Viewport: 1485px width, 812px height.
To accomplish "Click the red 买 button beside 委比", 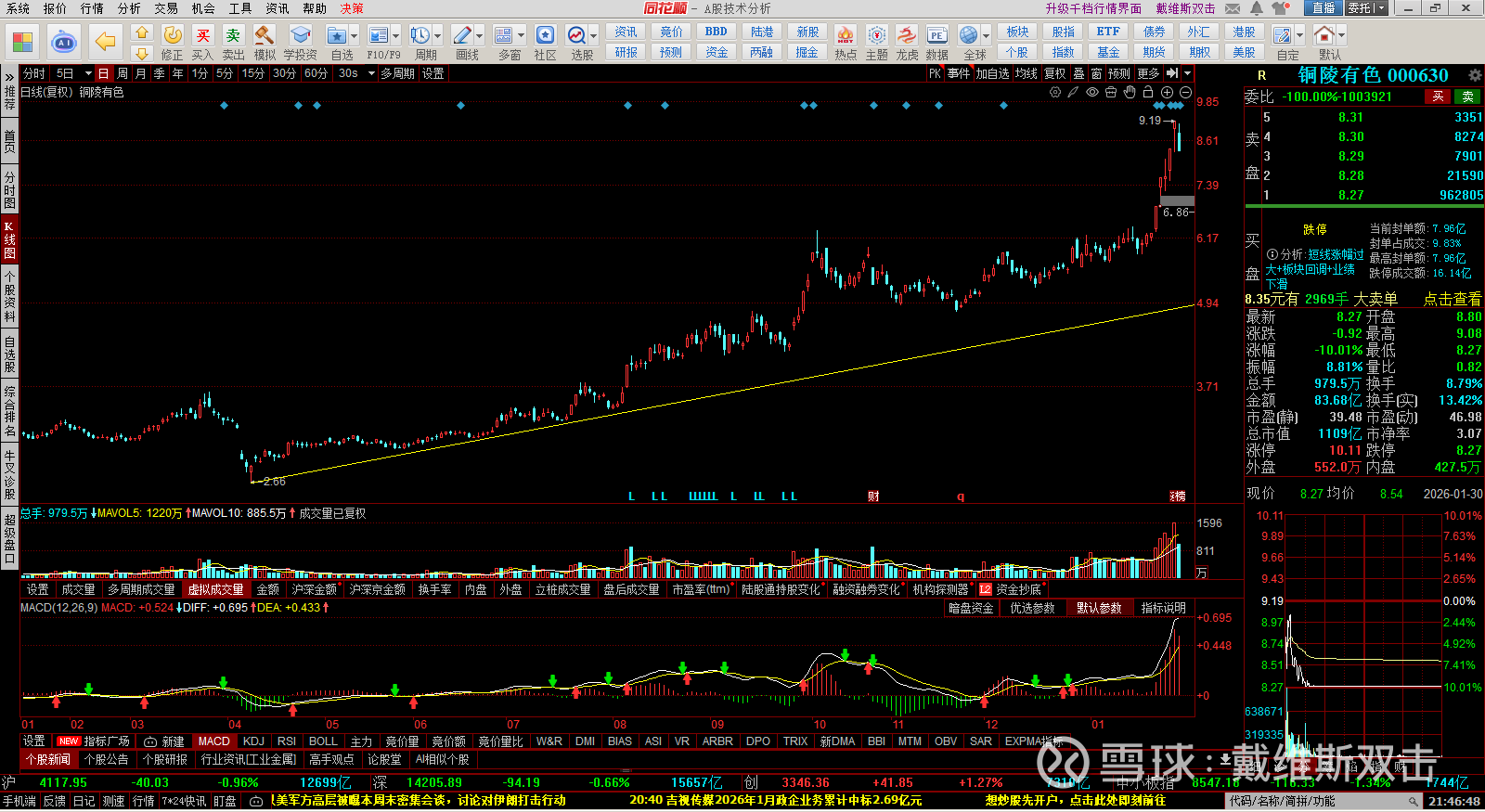I will 1438,97.
